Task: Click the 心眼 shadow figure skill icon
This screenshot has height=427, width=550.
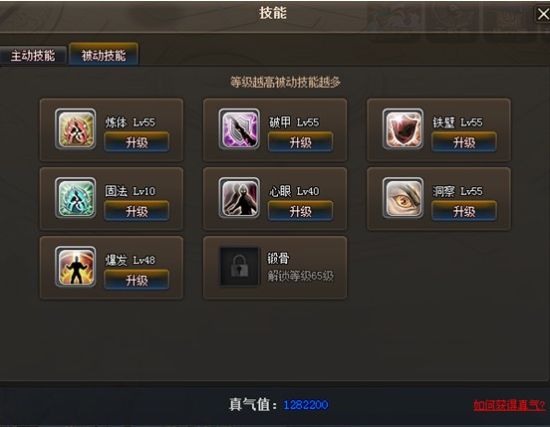Action: (x=239, y=198)
